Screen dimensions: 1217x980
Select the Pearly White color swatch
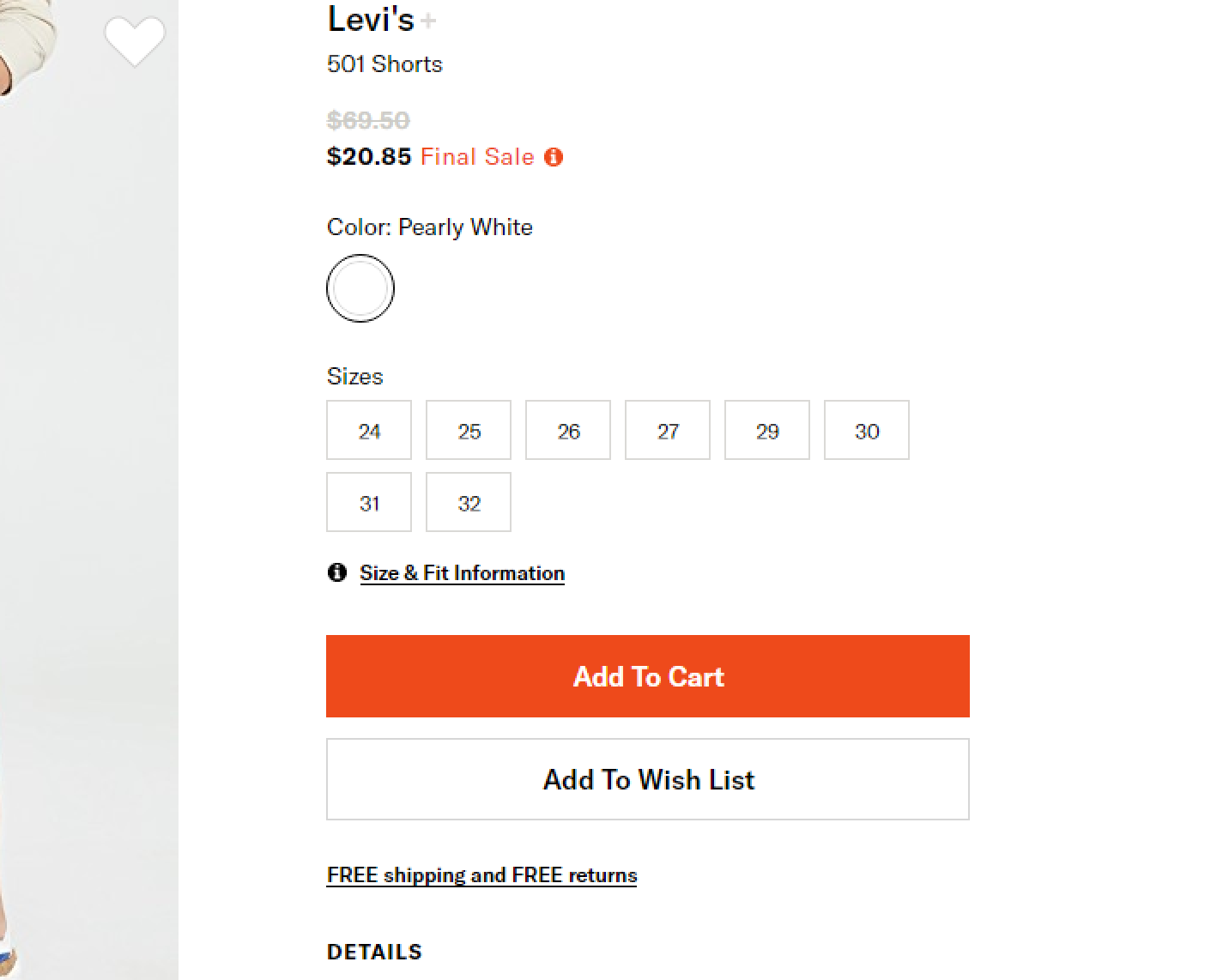[360, 288]
